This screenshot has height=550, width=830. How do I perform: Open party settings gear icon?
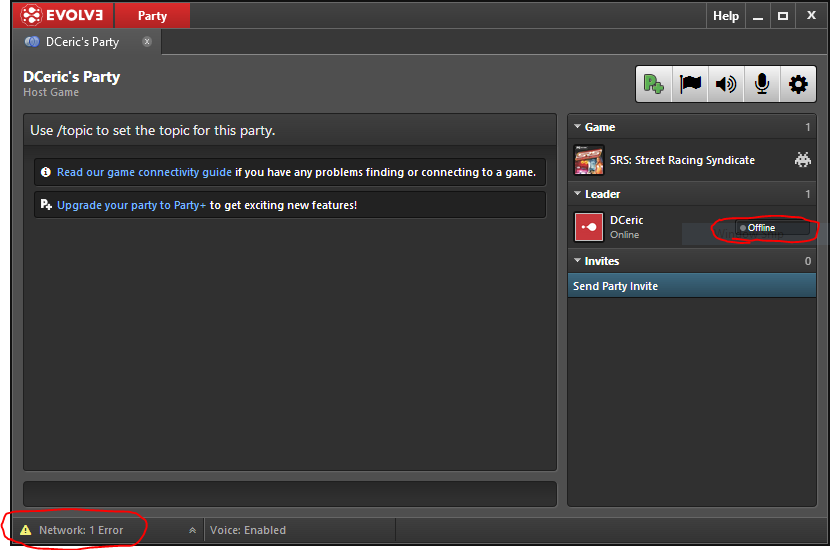click(x=798, y=84)
